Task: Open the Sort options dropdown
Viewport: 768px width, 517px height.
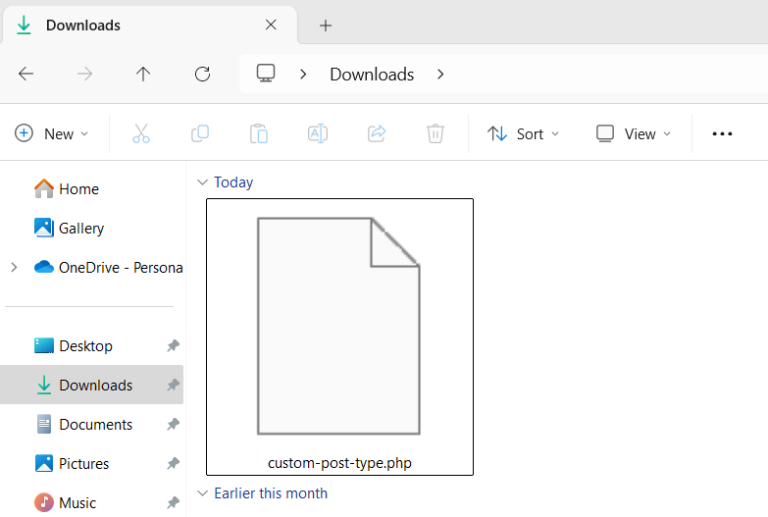Action: pyautogui.click(x=523, y=133)
